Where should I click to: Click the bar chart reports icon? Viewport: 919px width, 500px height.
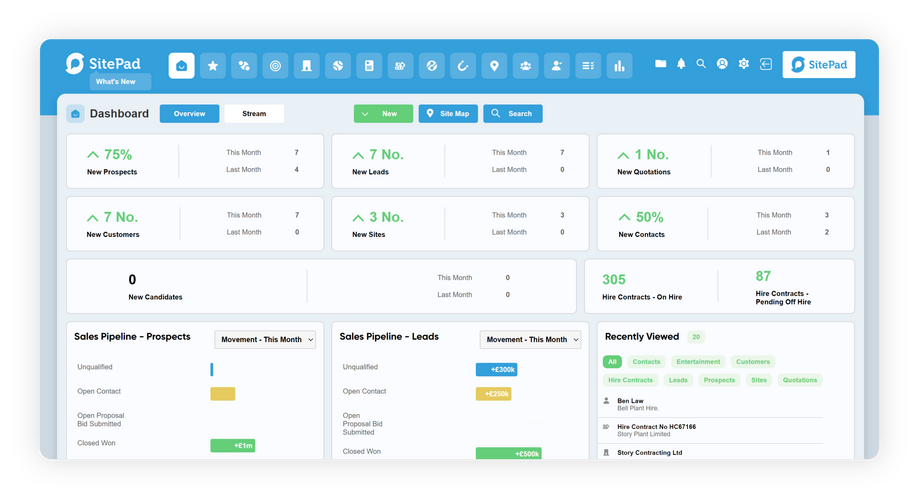pos(619,66)
